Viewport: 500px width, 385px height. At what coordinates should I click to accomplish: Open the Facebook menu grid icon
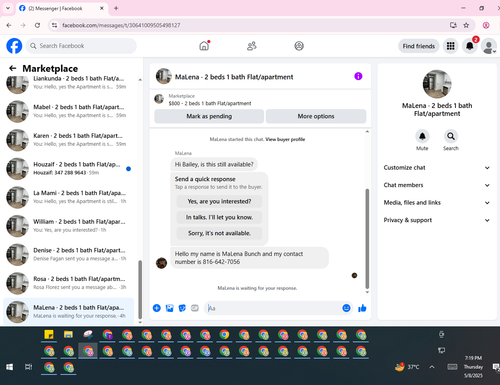(451, 46)
